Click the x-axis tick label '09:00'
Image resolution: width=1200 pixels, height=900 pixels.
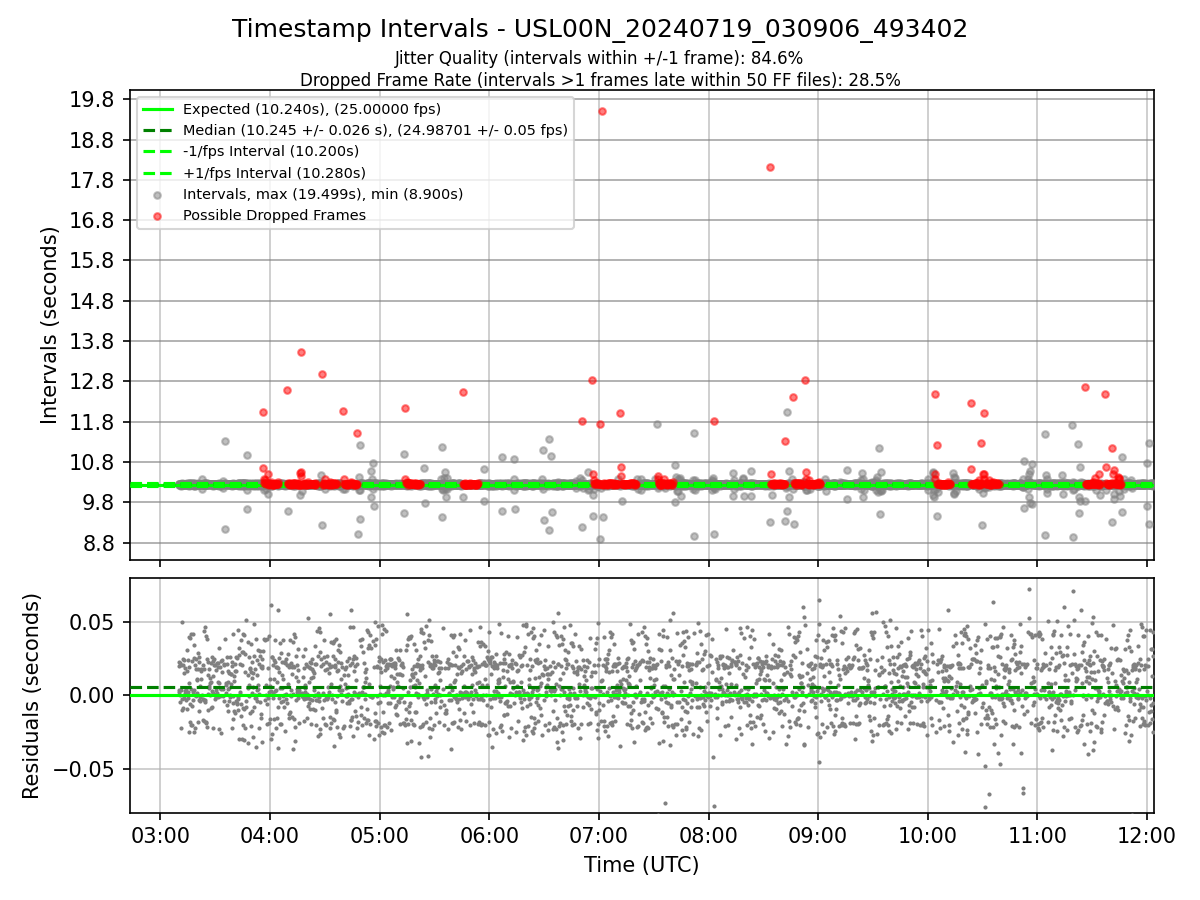point(818,835)
